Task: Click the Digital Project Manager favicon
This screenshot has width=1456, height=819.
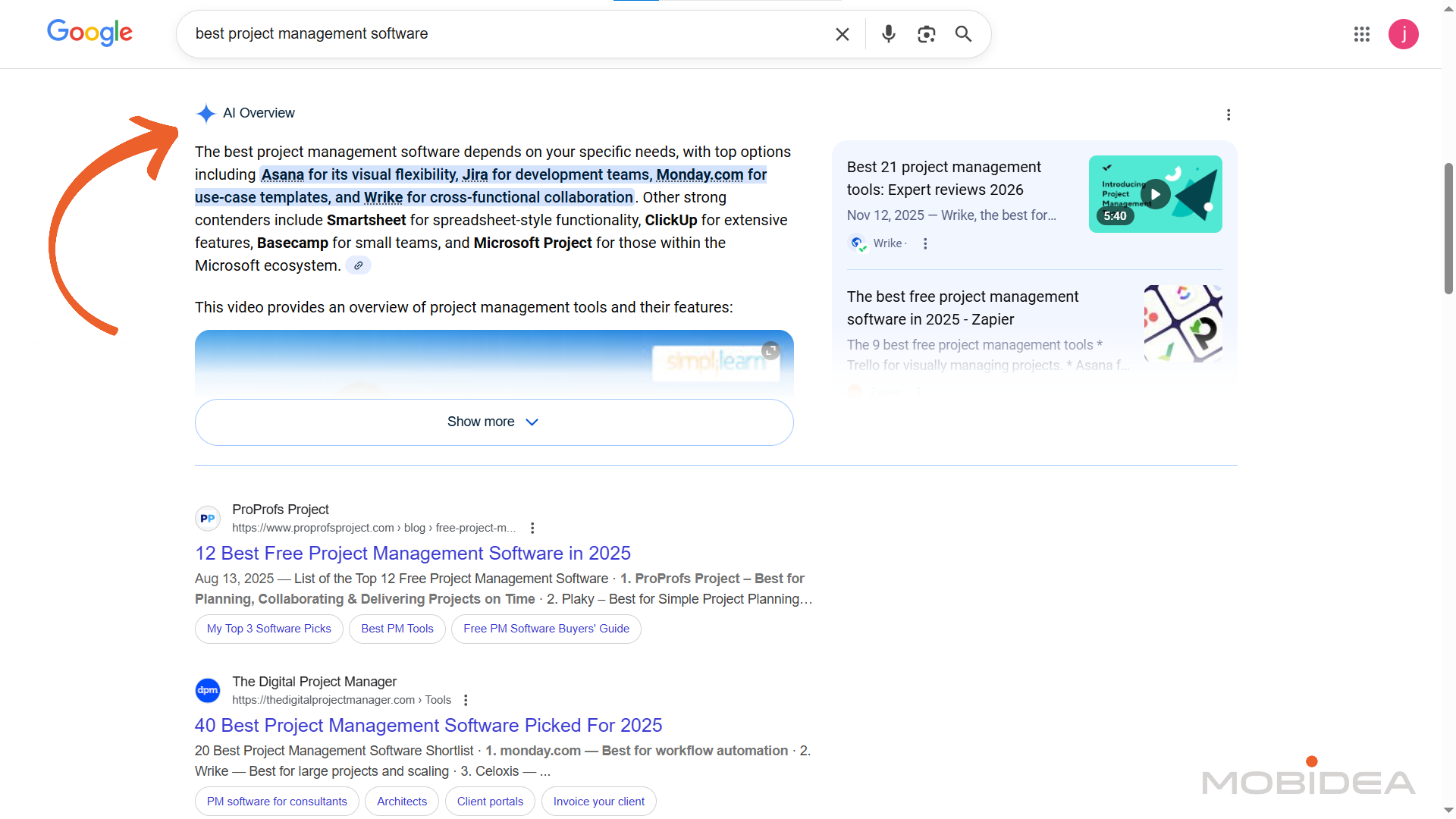Action: (x=207, y=690)
